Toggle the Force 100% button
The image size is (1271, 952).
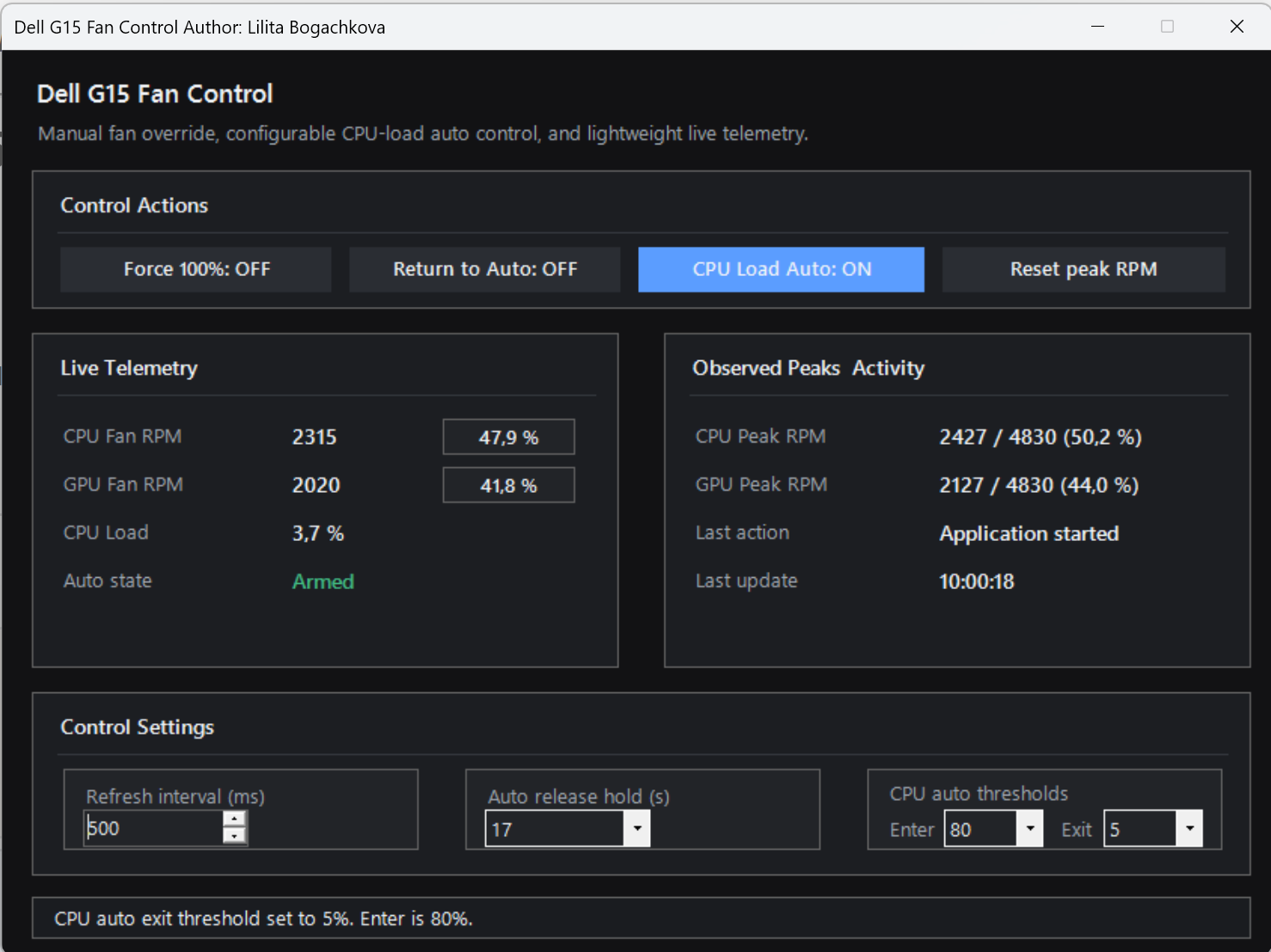[196, 269]
